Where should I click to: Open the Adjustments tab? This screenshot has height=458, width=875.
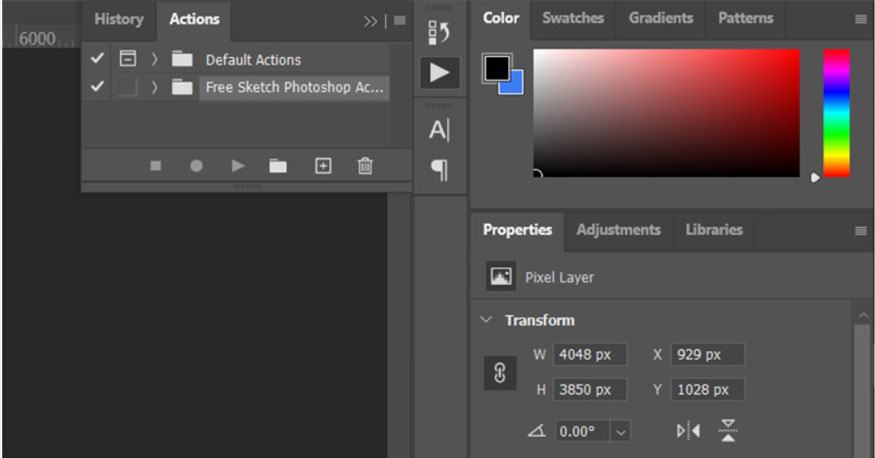coord(618,230)
